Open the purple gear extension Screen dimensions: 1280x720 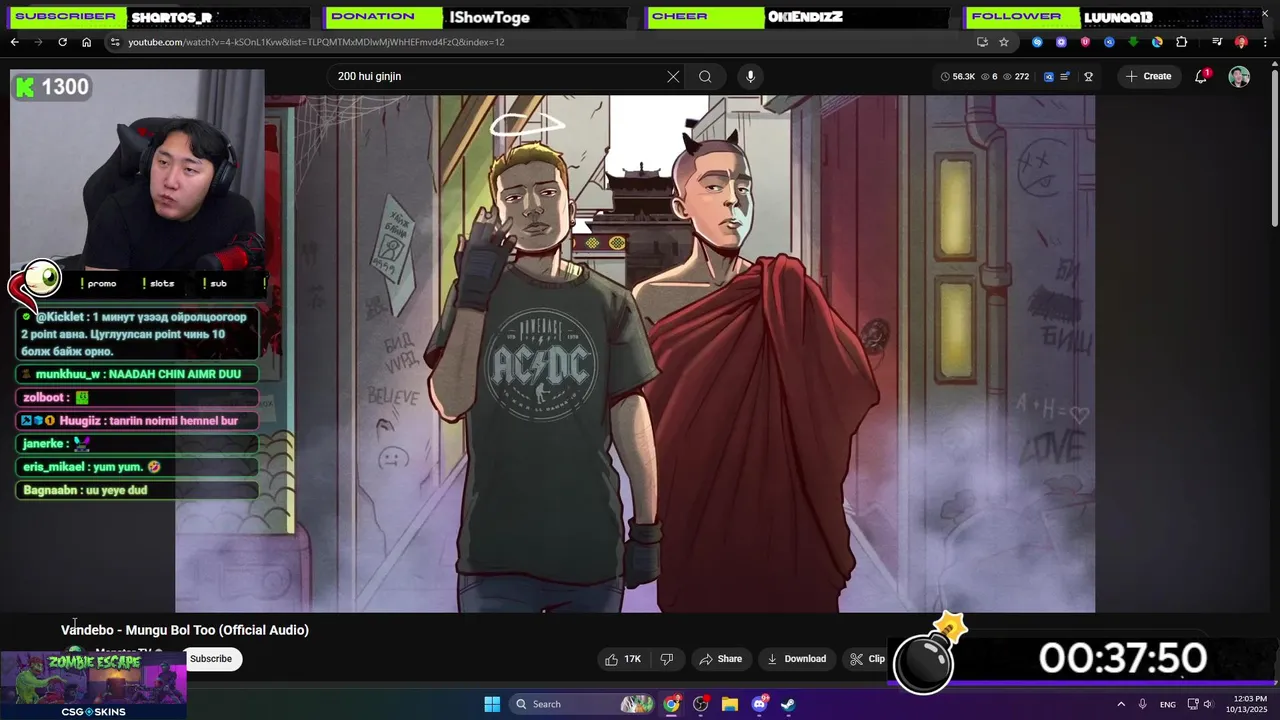(x=1061, y=42)
